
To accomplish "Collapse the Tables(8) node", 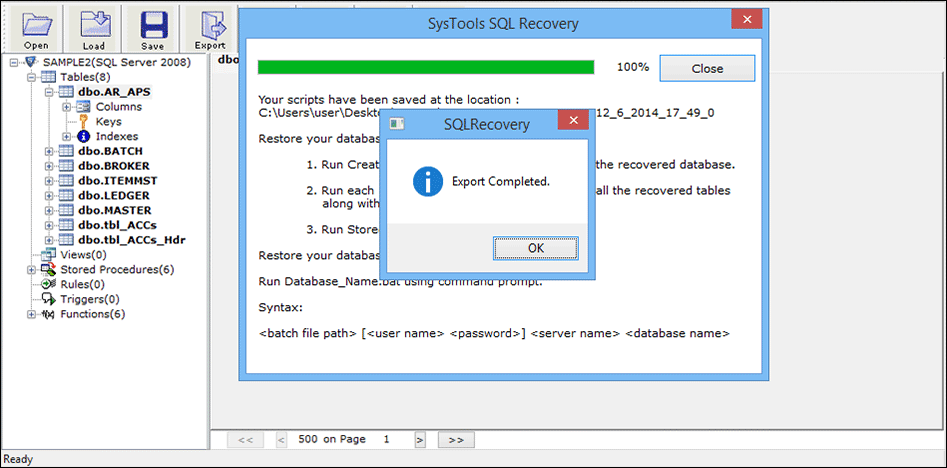I will point(31,77).
